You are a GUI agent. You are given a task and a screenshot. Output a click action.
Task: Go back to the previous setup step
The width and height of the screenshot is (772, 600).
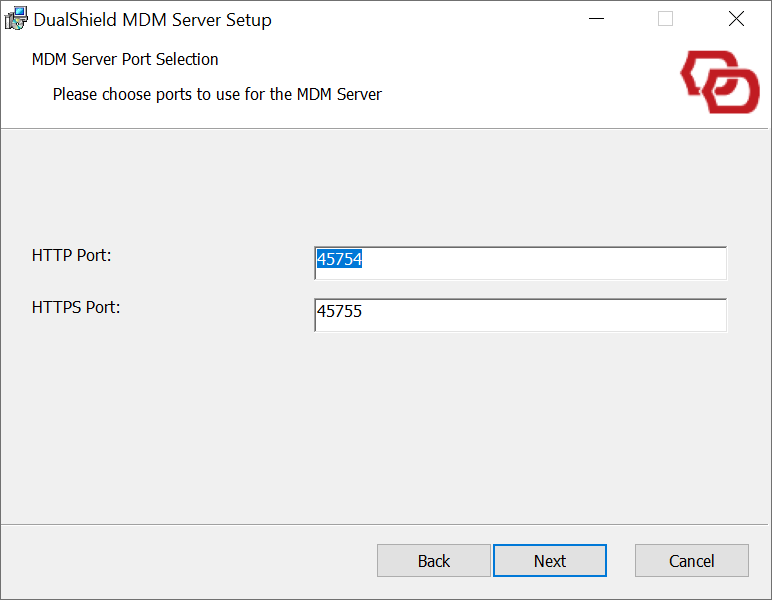click(x=433, y=561)
